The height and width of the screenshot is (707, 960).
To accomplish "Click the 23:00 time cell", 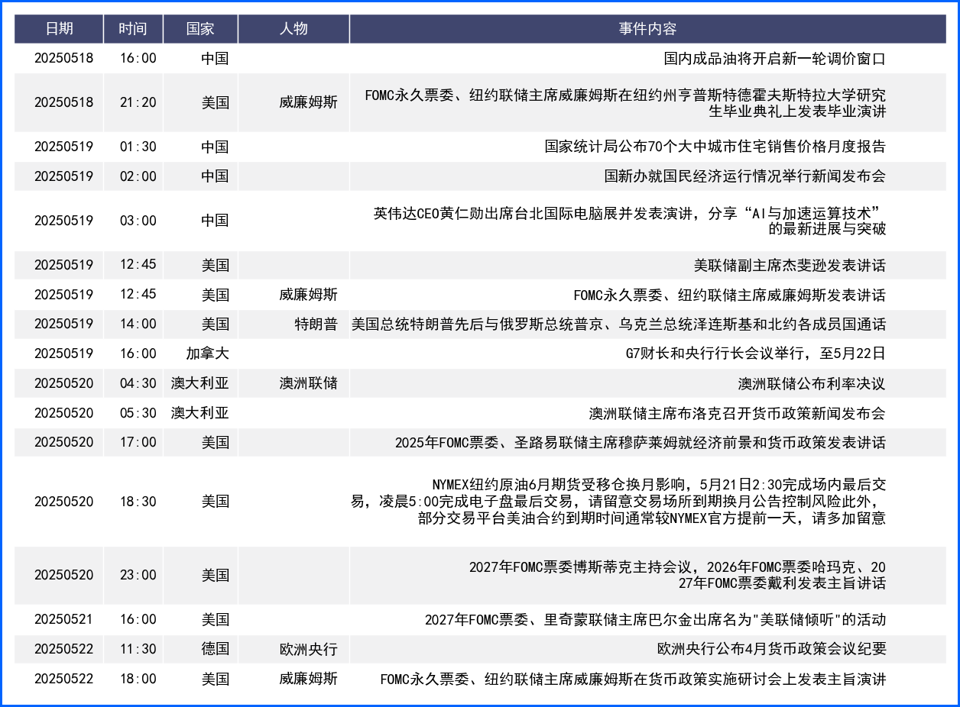I will [138, 575].
